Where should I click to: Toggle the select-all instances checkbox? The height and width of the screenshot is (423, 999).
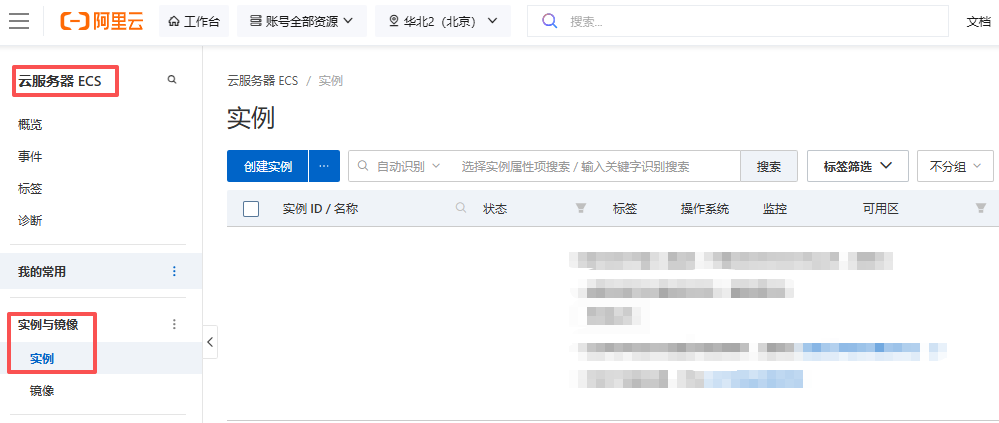click(251, 209)
